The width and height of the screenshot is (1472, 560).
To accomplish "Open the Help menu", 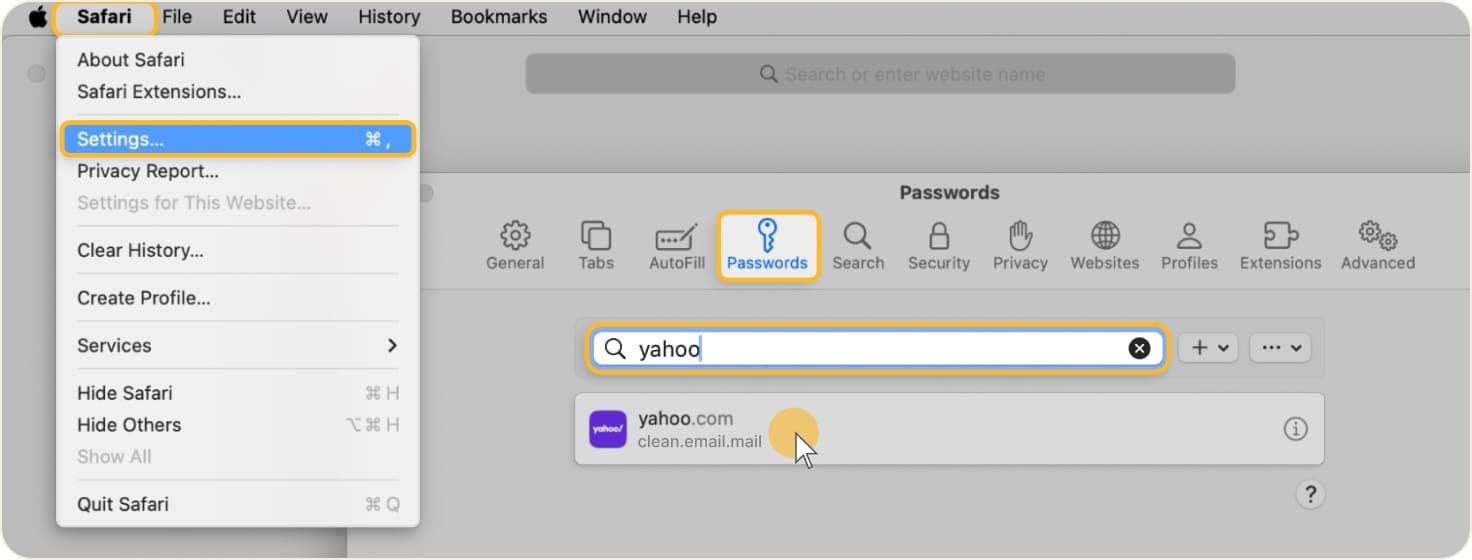I will pyautogui.click(x=697, y=17).
